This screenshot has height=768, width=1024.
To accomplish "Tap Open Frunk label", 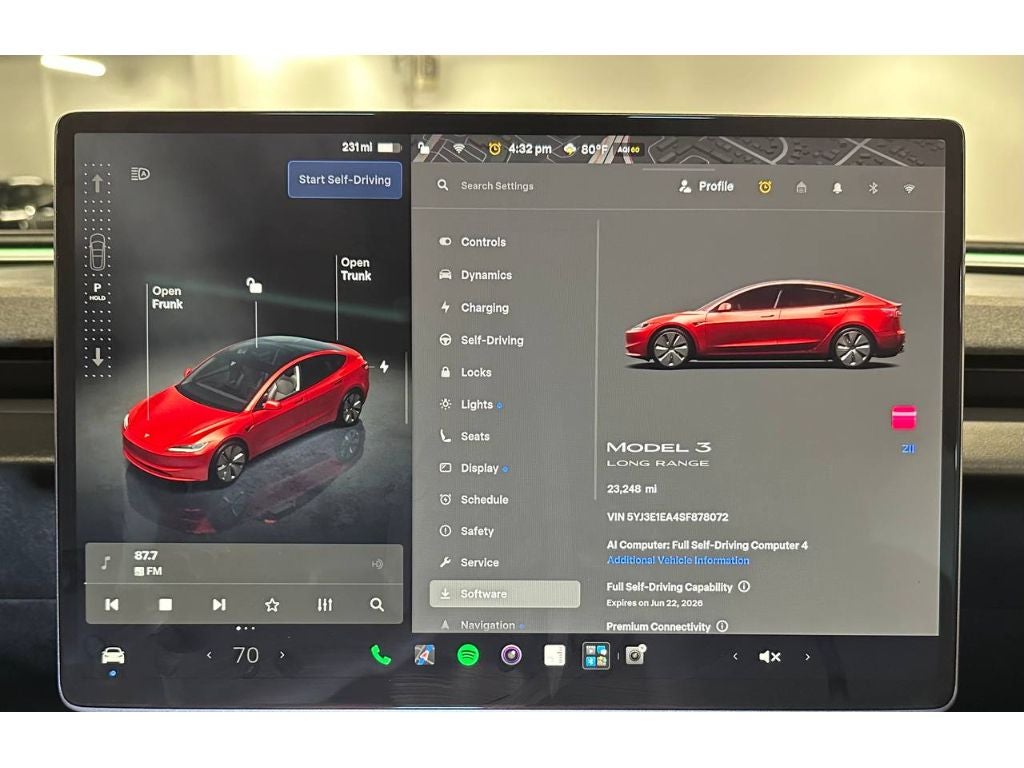I will (167, 297).
